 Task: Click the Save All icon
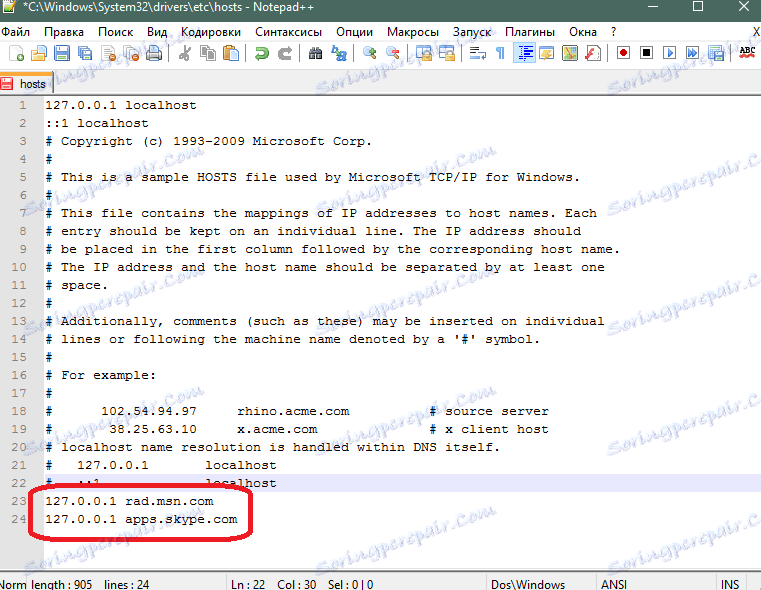[85, 53]
